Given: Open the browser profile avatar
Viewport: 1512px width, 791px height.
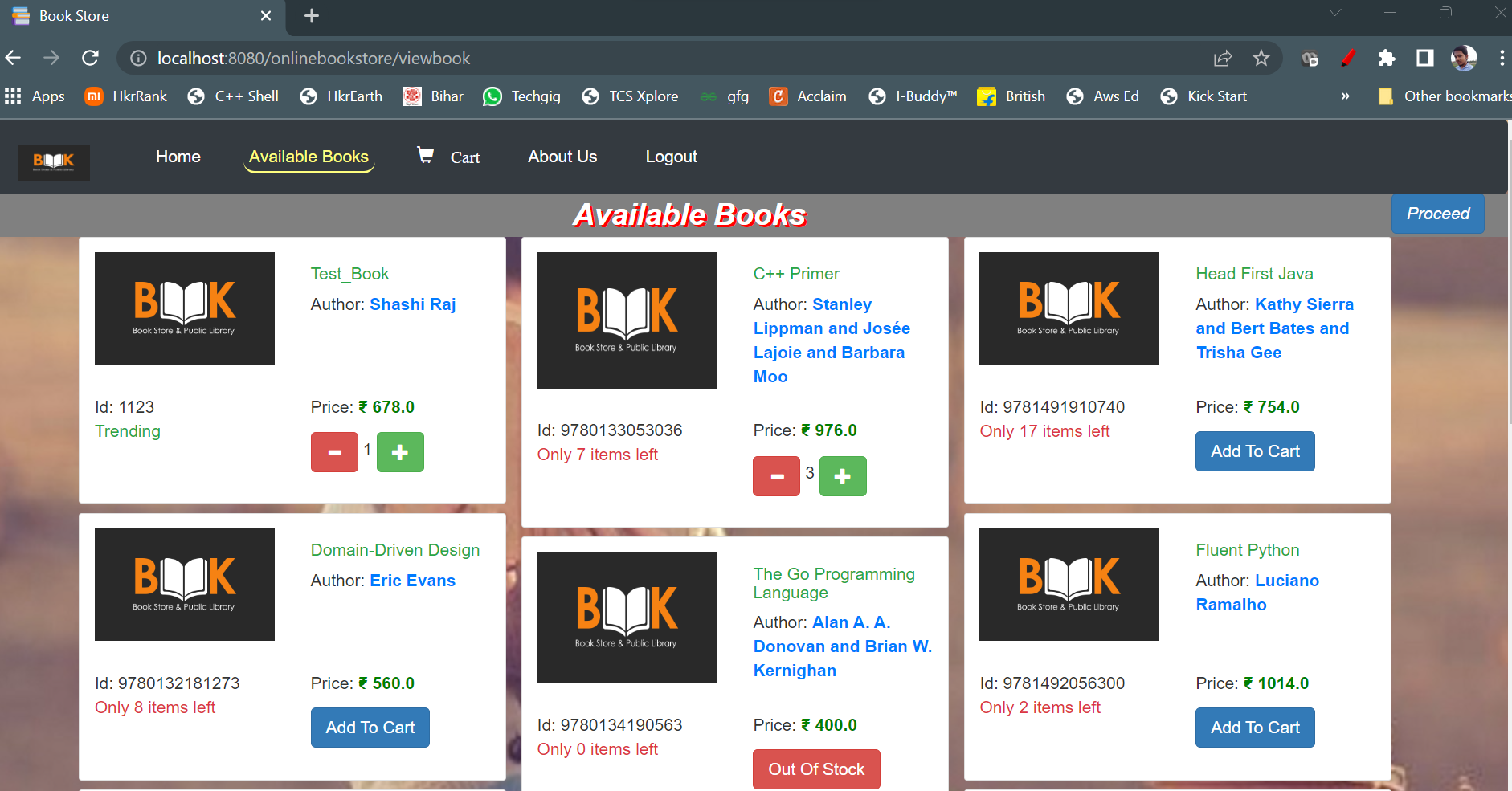Looking at the screenshot, I should [1463, 59].
